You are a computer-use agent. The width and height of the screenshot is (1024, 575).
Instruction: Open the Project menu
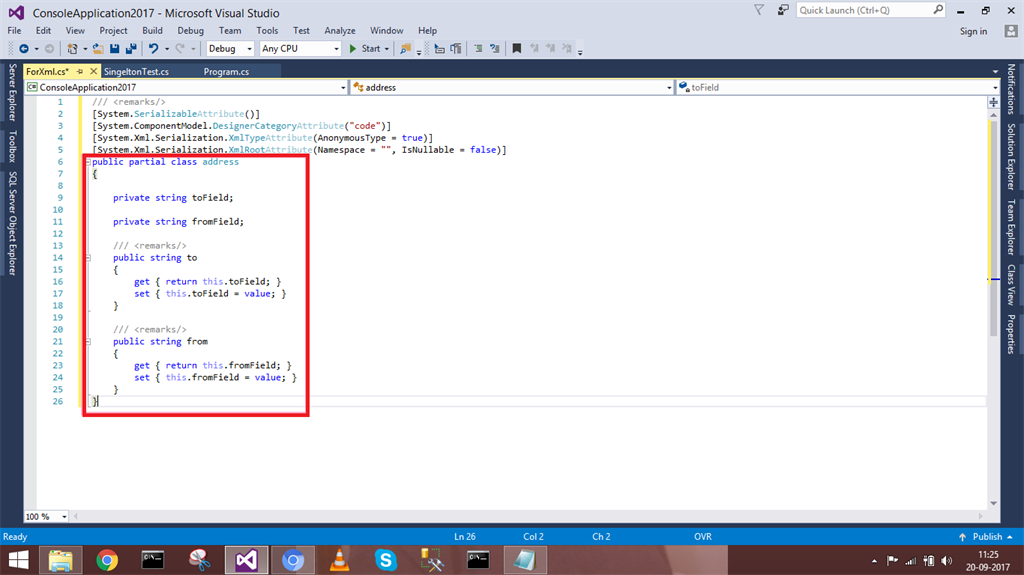click(x=113, y=31)
